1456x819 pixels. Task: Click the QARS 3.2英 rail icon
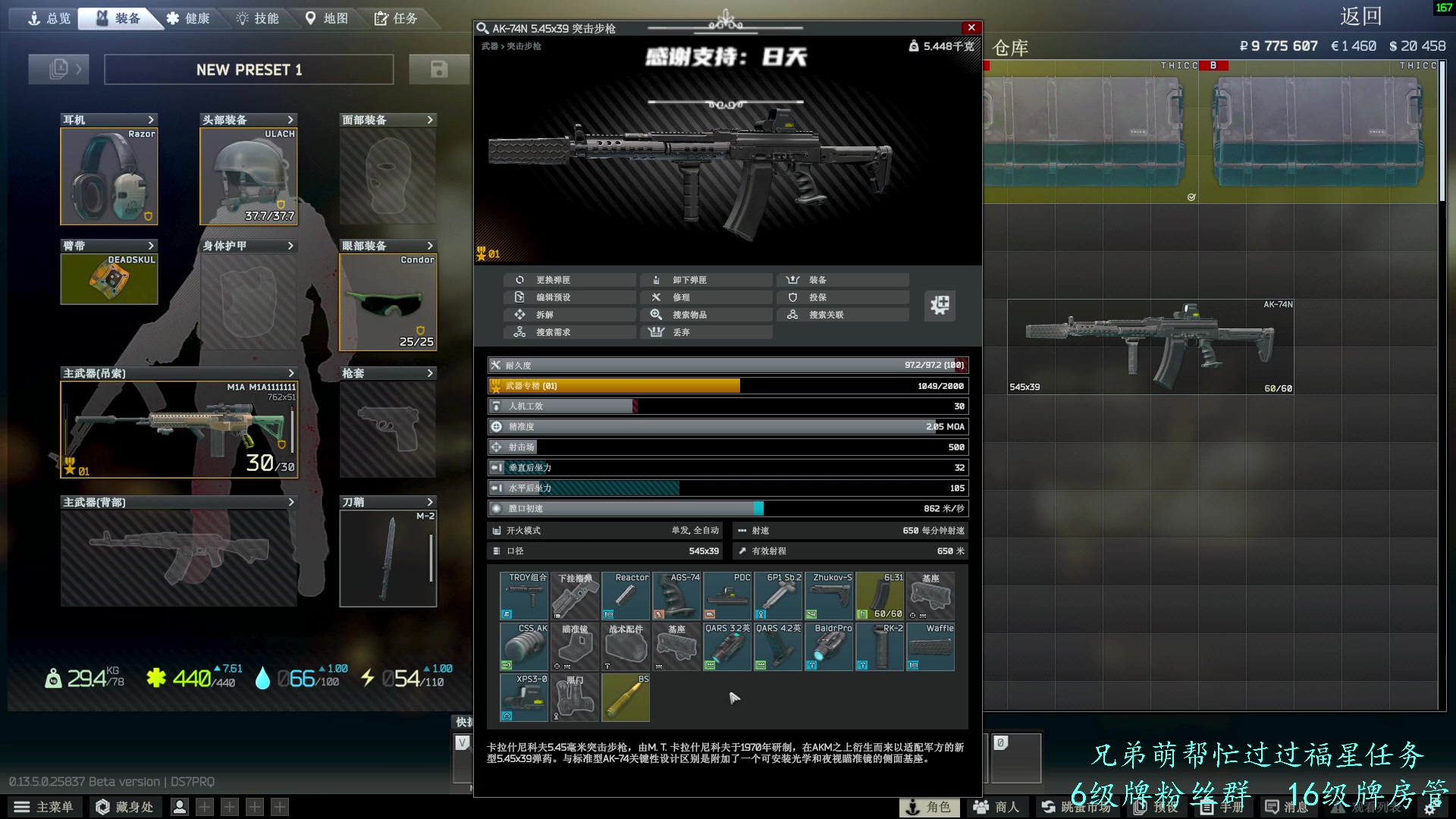tap(727, 647)
